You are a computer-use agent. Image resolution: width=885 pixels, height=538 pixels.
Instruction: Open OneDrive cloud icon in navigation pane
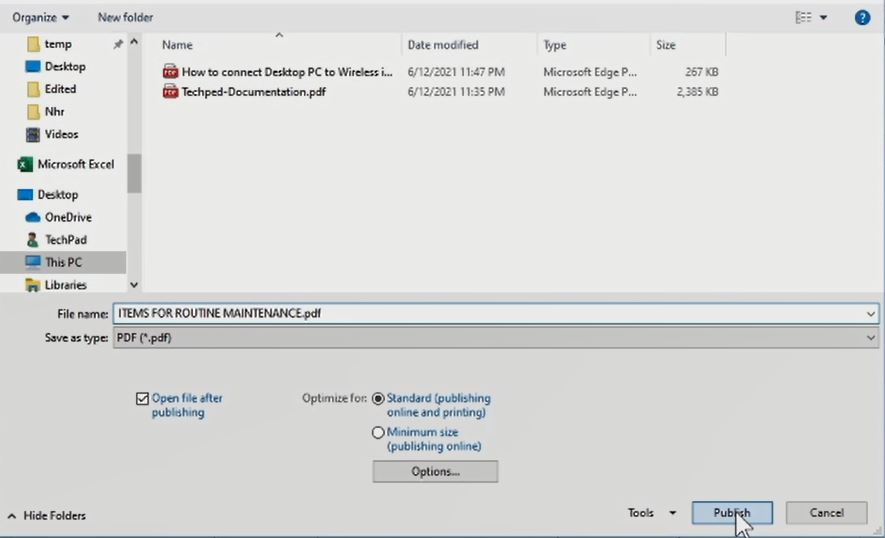32,217
